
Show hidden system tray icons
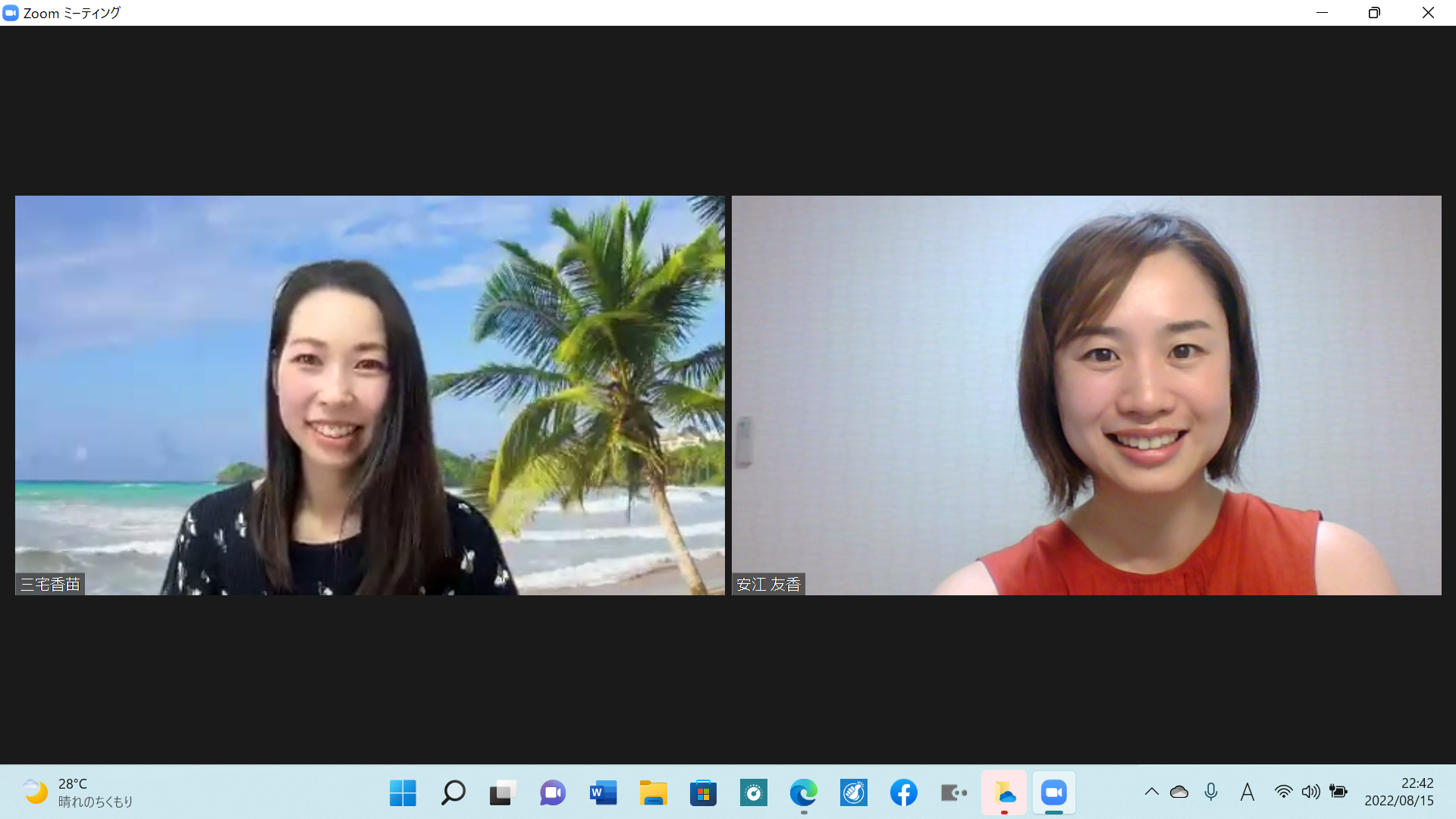click(x=1151, y=792)
